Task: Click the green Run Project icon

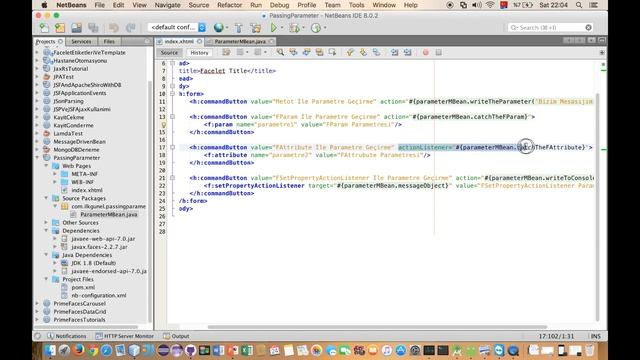Action: pyautogui.click(x=273, y=27)
